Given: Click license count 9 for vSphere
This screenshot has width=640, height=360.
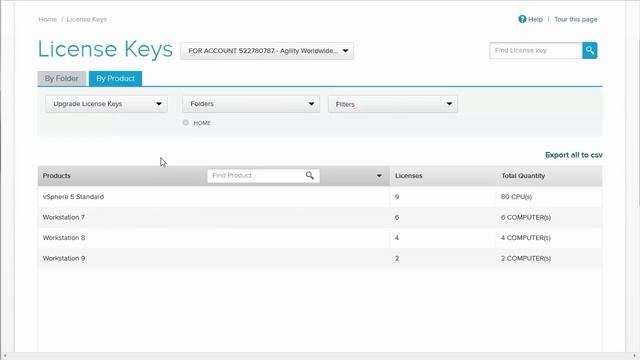Looking at the screenshot, I should click(397, 197).
